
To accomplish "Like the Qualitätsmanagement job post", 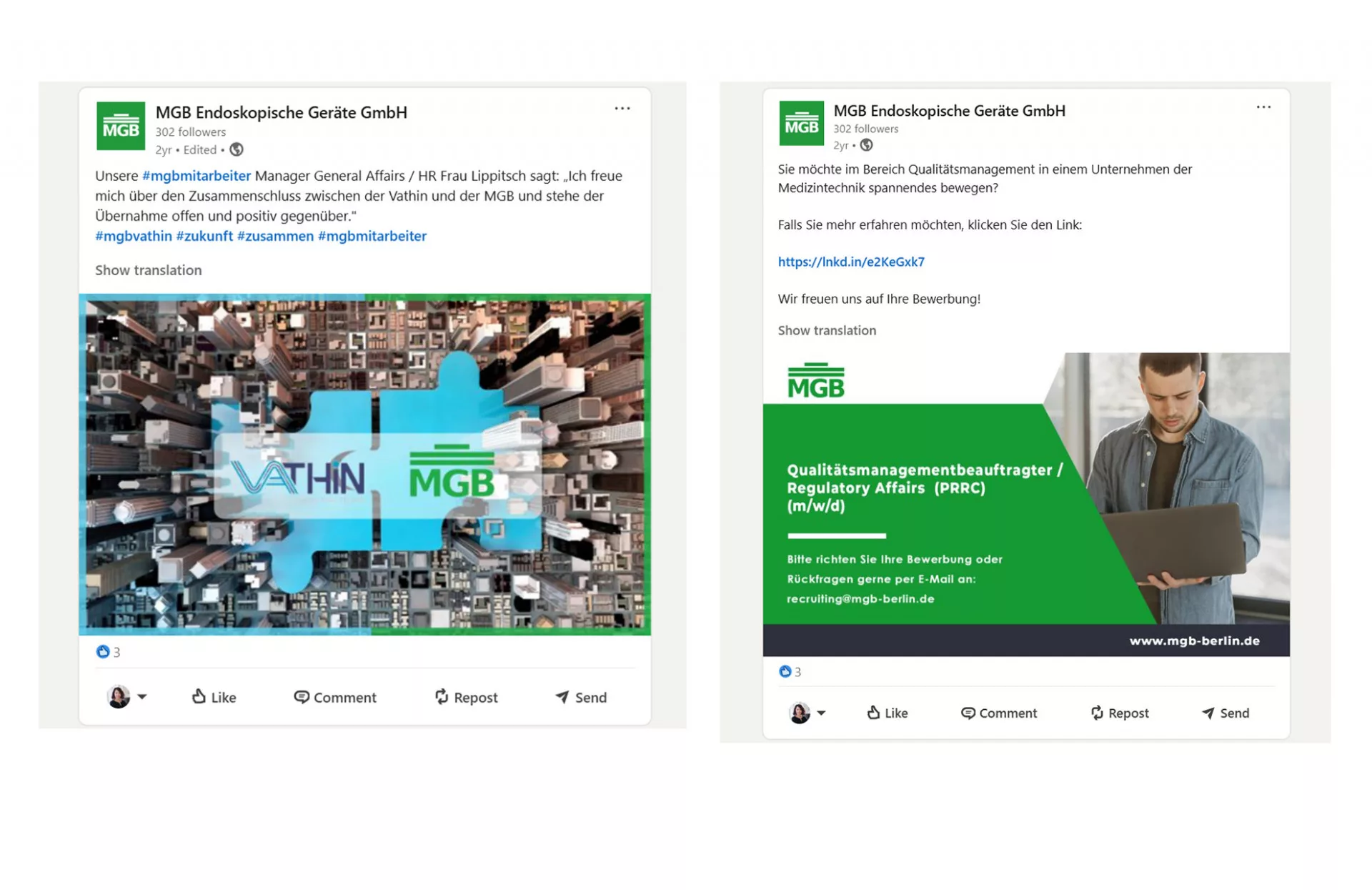I will coord(887,713).
